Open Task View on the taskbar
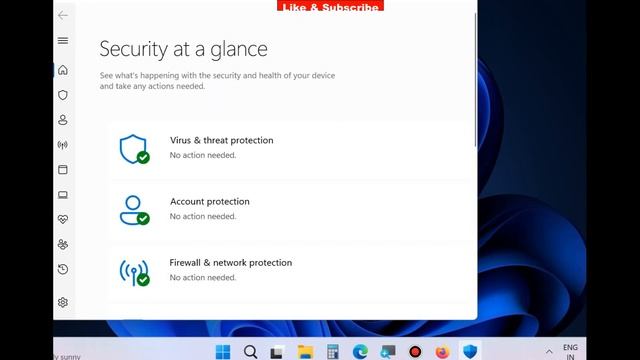This screenshot has height=360, width=640. (x=278, y=351)
